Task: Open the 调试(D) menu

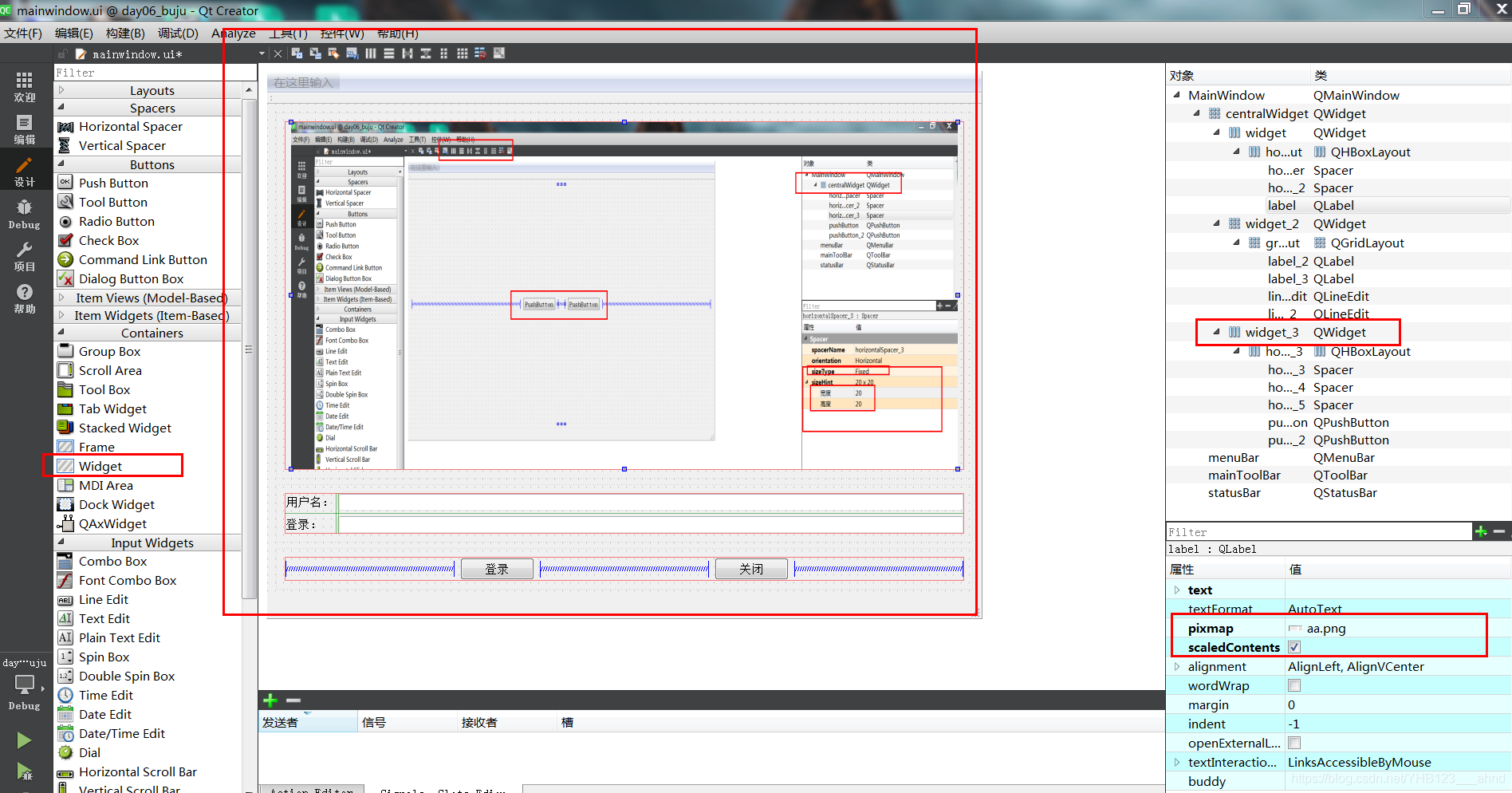Action: click(x=178, y=33)
